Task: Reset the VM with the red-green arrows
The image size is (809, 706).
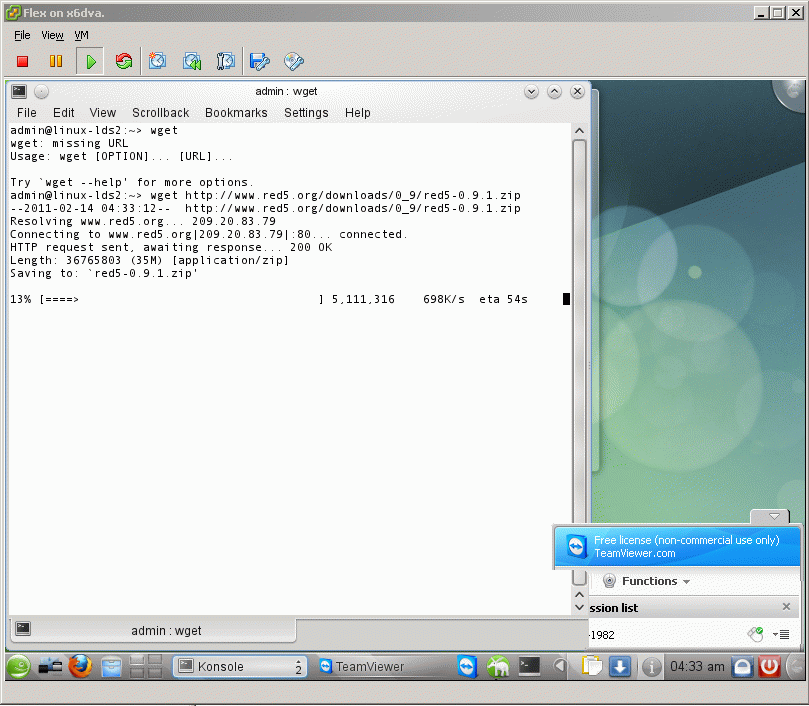Action: [124, 61]
